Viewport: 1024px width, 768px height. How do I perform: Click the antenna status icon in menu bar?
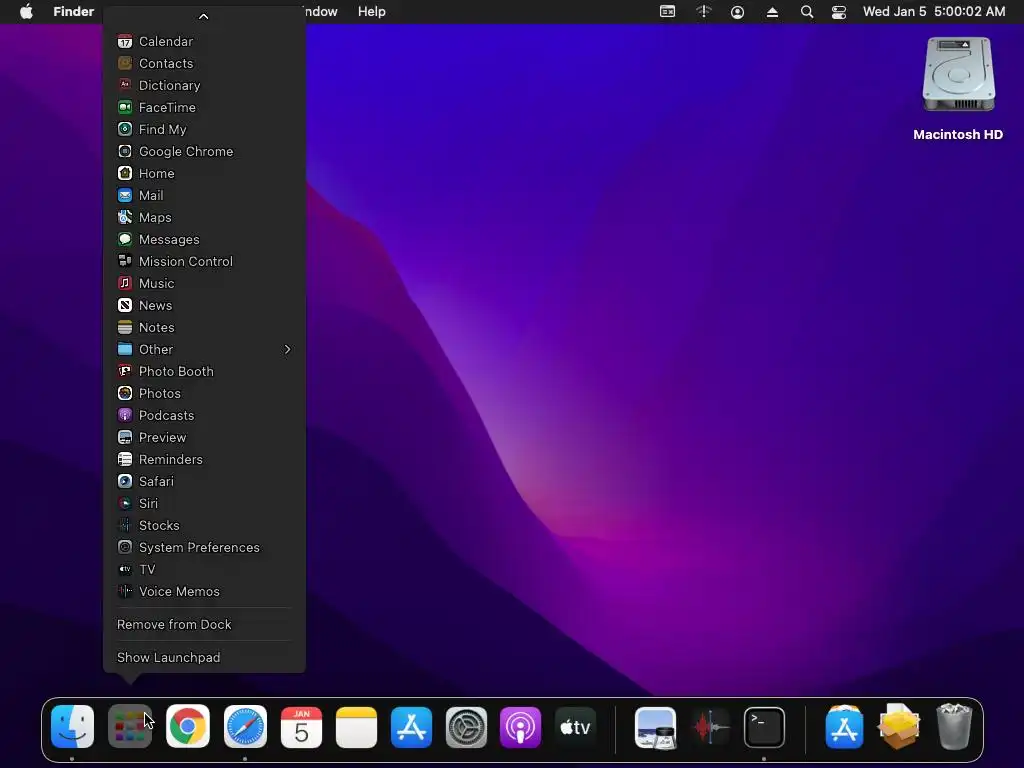click(703, 12)
